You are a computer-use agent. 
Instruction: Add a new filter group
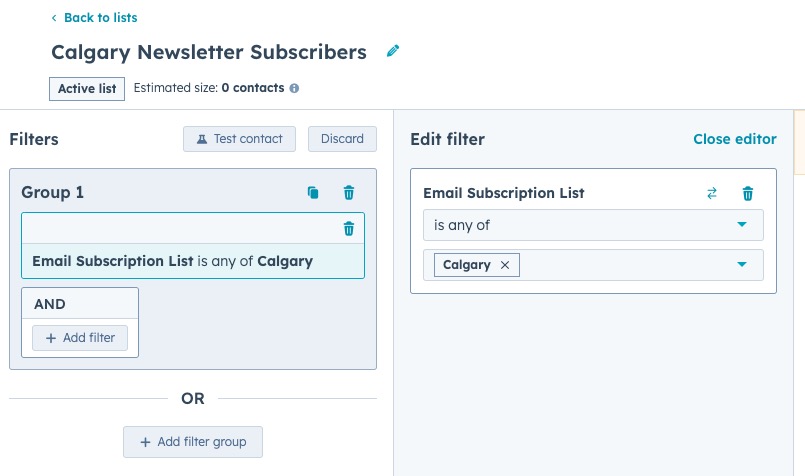click(x=192, y=442)
